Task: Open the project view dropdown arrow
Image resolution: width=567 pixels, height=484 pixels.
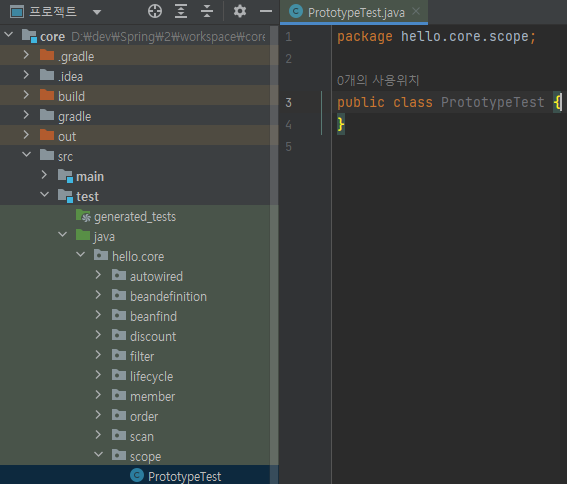Action: click(x=97, y=12)
